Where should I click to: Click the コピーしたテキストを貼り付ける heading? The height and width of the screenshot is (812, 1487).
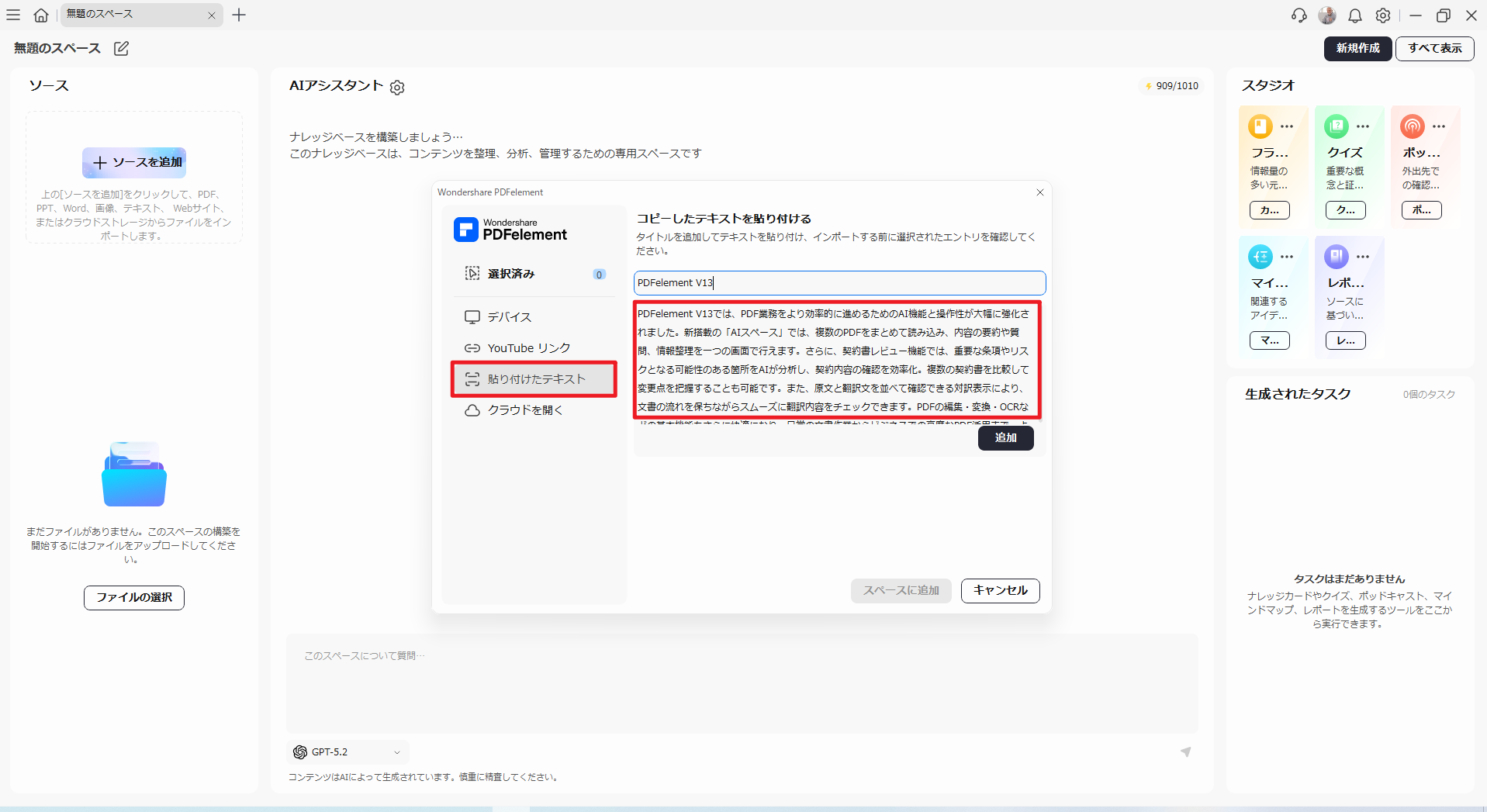[x=724, y=219]
